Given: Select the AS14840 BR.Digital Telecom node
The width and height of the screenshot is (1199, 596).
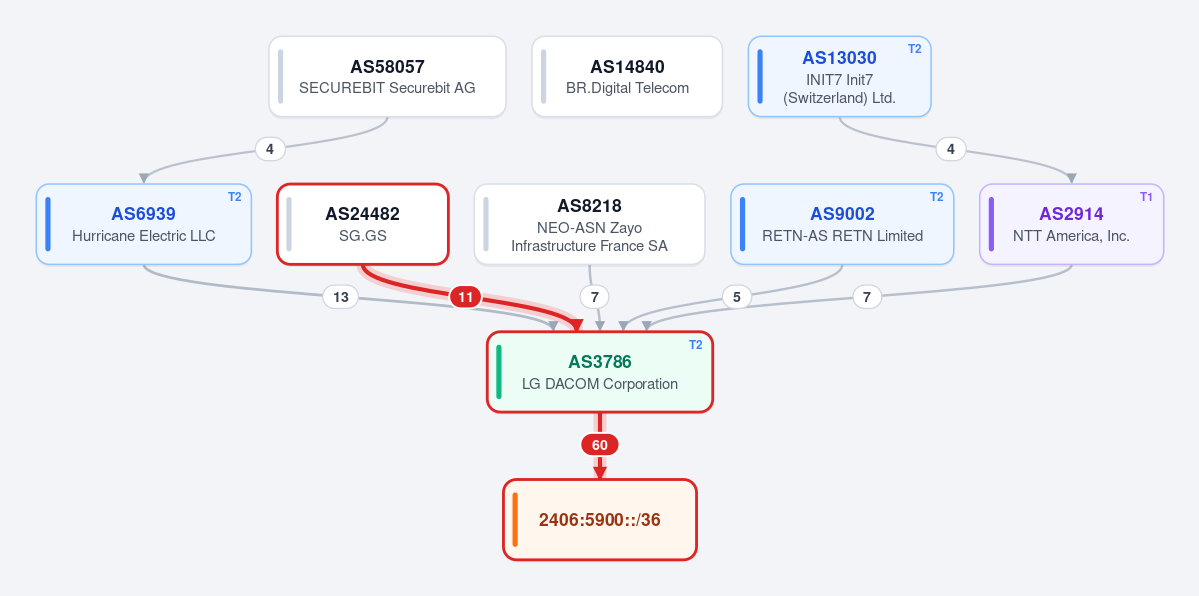Looking at the screenshot, I should pyautogui.click(x=627, y=77).
